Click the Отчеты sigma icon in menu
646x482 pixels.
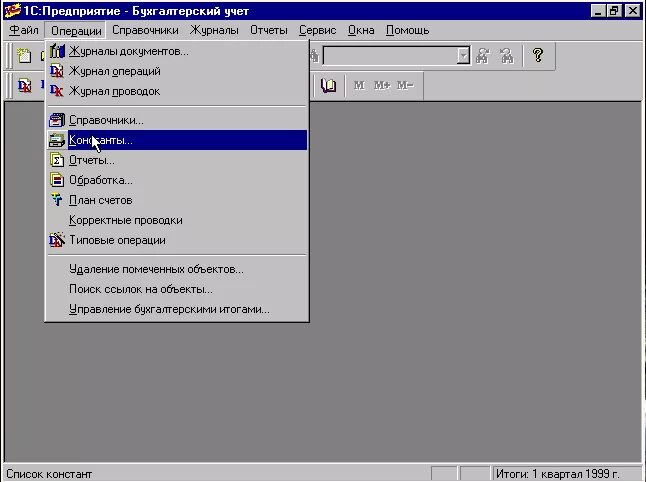coord(57,160)
